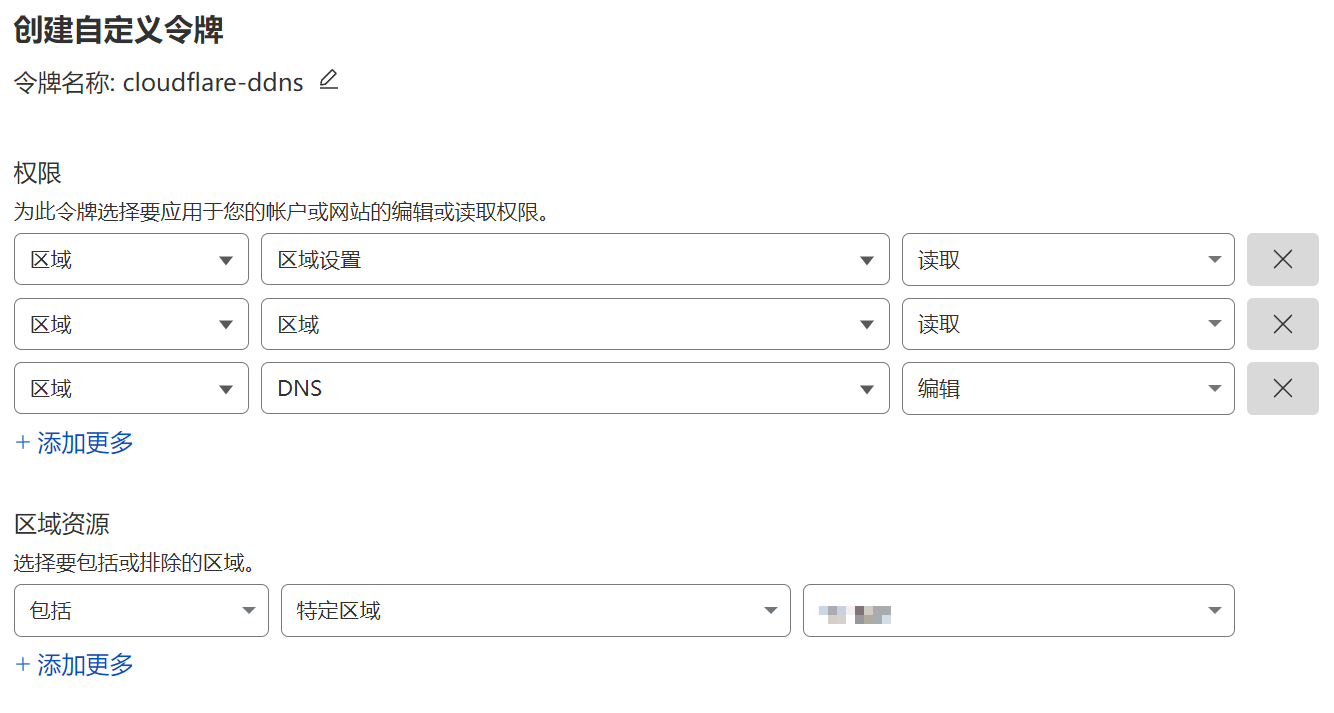Open the DNS permission type dropdown
This screenshot has height=713, width=1334.
pyautogui.click(x=575, y=388)
